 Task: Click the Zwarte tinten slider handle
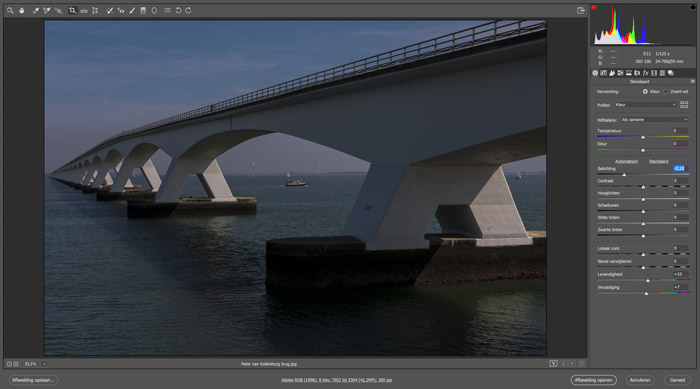click(x=643, y=235)
